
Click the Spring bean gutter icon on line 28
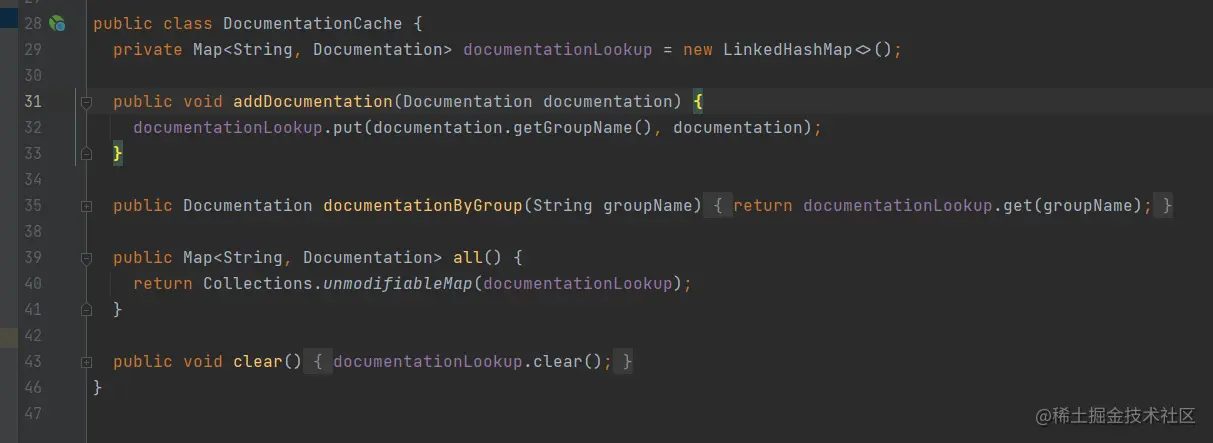[x=57, y=23]
